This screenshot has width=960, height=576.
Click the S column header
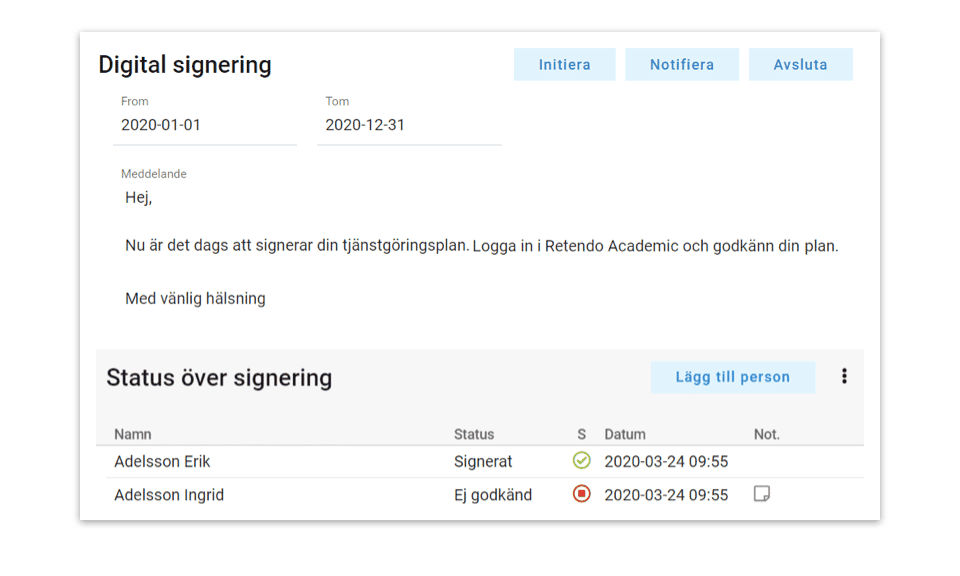coord(581,434)
